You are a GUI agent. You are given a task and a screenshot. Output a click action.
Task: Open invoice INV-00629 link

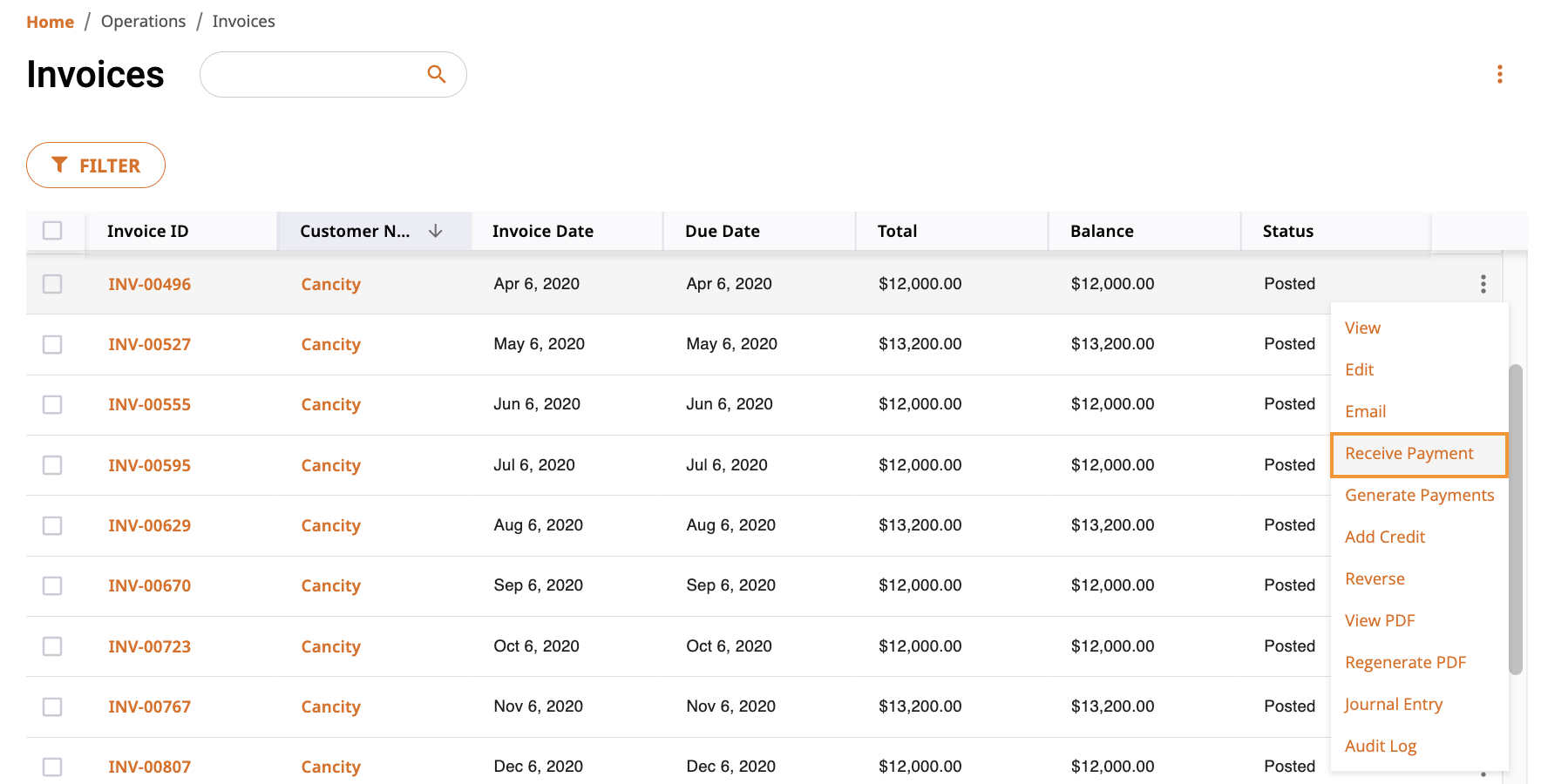point(149,525)
